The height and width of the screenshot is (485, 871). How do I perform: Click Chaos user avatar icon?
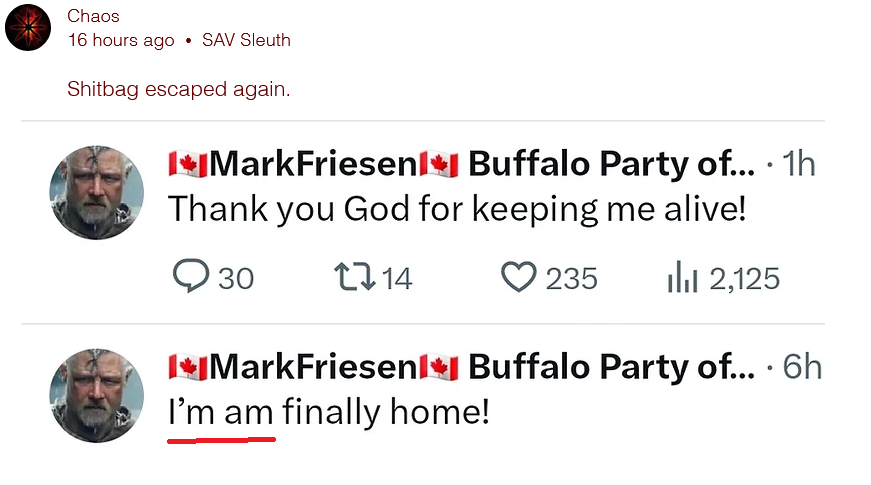click(28, 28)
